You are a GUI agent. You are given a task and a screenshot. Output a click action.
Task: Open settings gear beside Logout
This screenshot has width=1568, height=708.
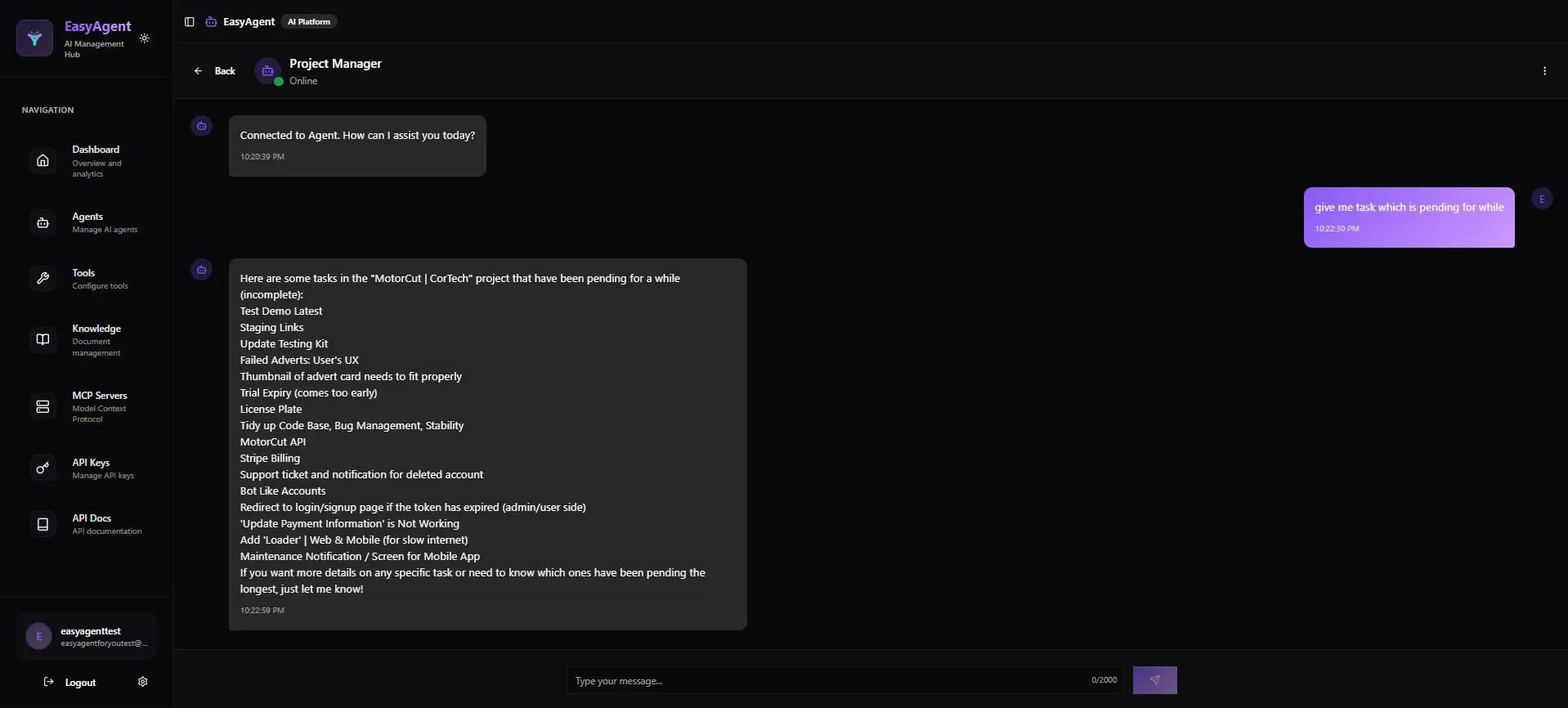pyautogui.click(x=143, y=682)
